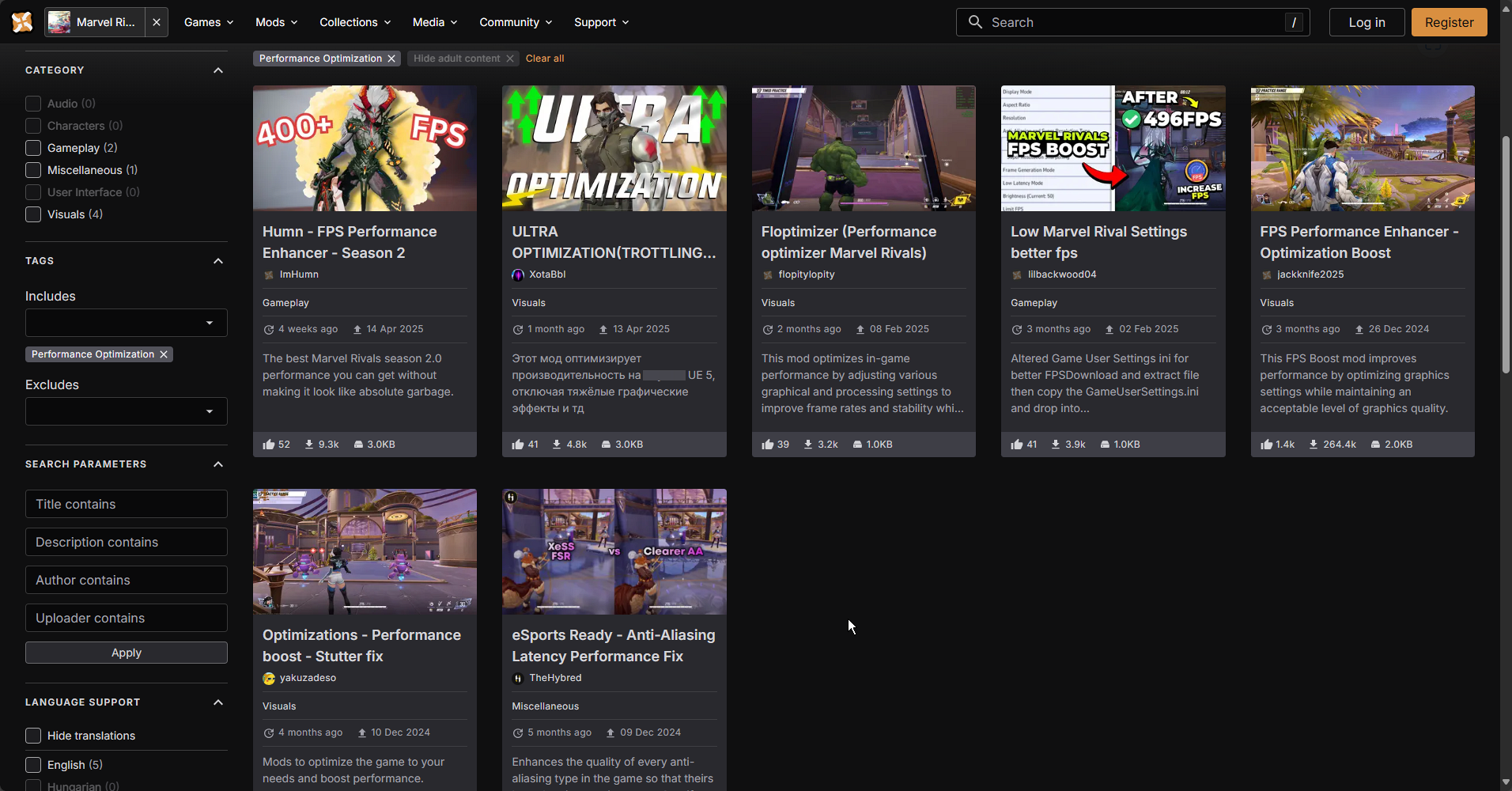
Task: Check the Visuals category checkbox
Action: (x=33, y=214)
